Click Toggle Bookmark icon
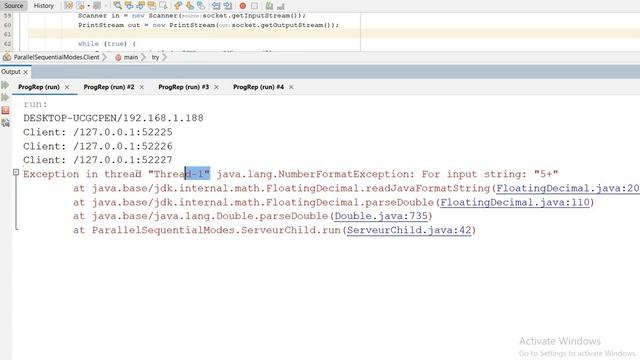The image size is (640, 360). pyautogui.click(x=201, y=6)
